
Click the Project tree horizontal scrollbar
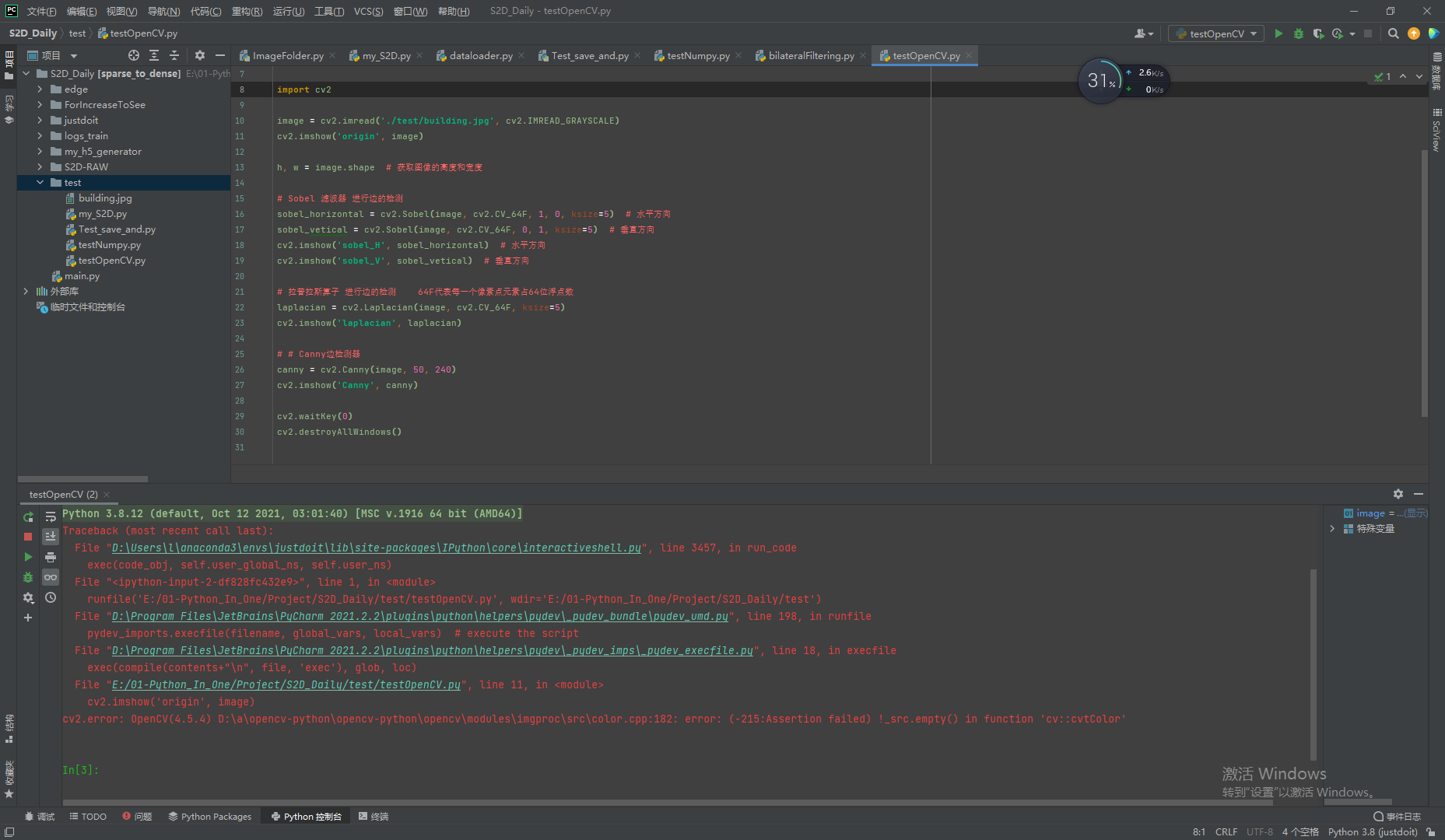point(82,479)
